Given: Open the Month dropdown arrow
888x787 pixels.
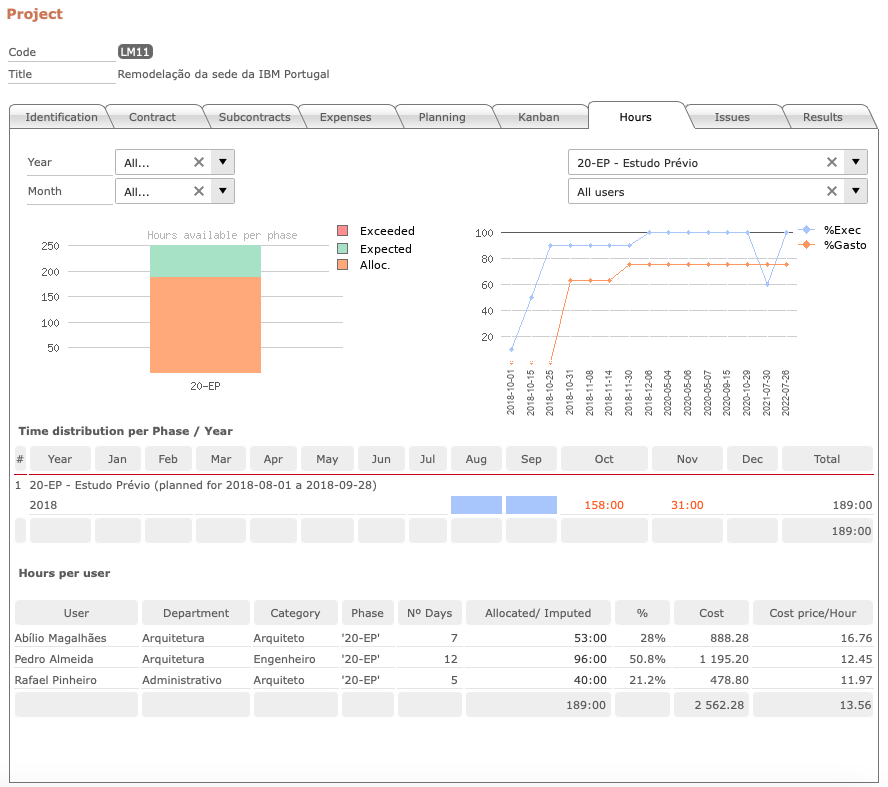Looking at the screenshot, I should (223, 191).
